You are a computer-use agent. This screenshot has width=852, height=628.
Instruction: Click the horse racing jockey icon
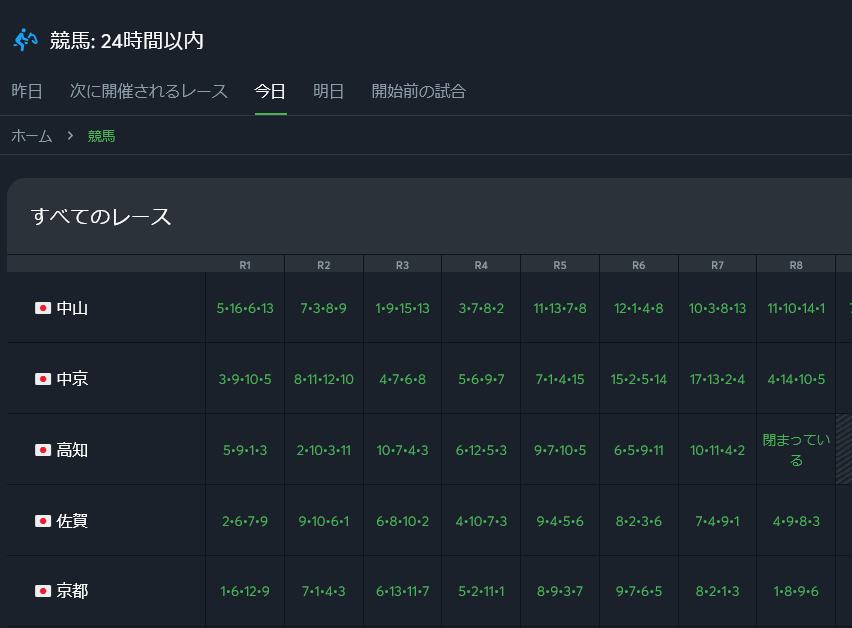(25, 40)
